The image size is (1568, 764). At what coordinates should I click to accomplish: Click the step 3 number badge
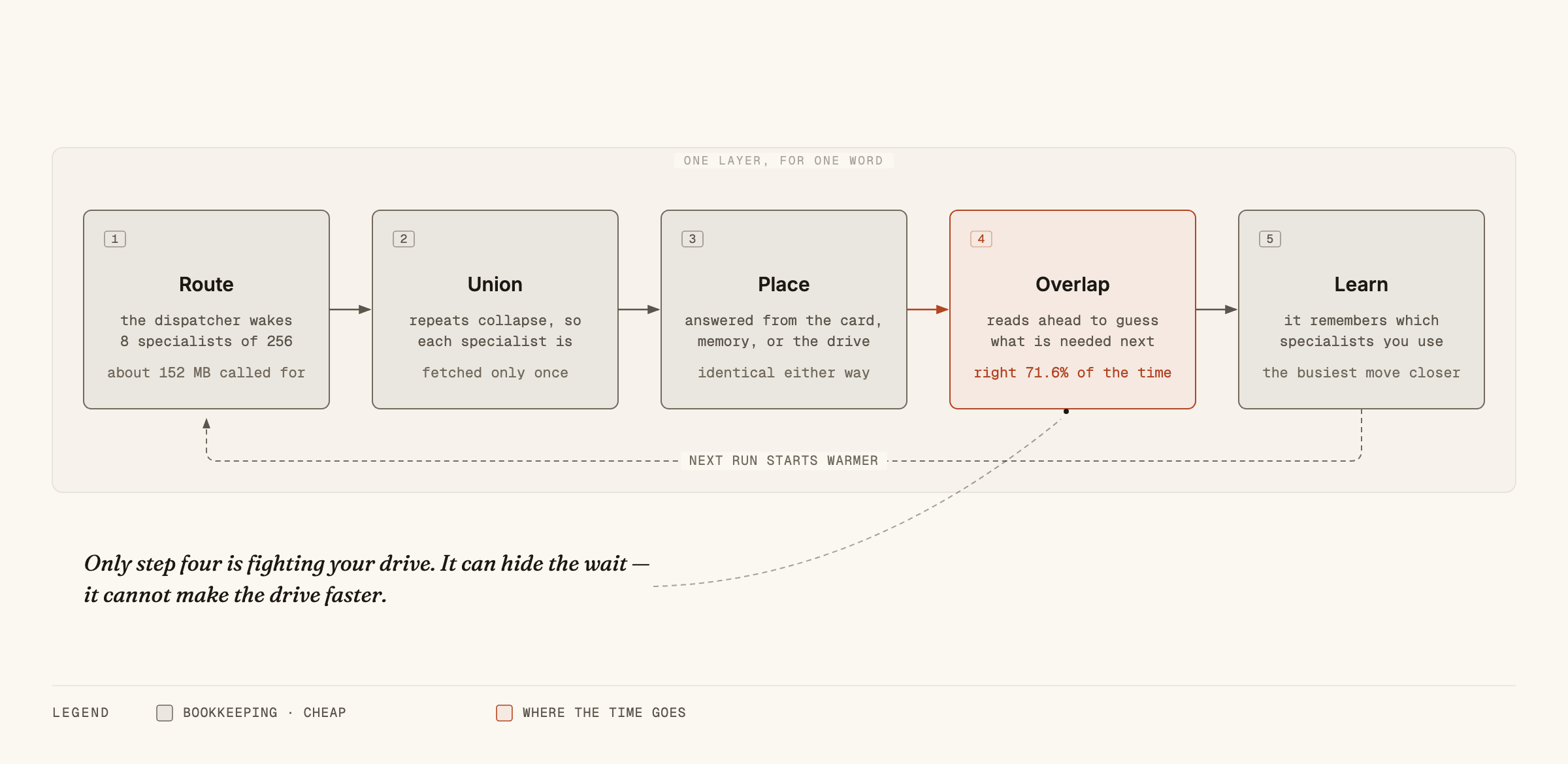pos(693,239)
